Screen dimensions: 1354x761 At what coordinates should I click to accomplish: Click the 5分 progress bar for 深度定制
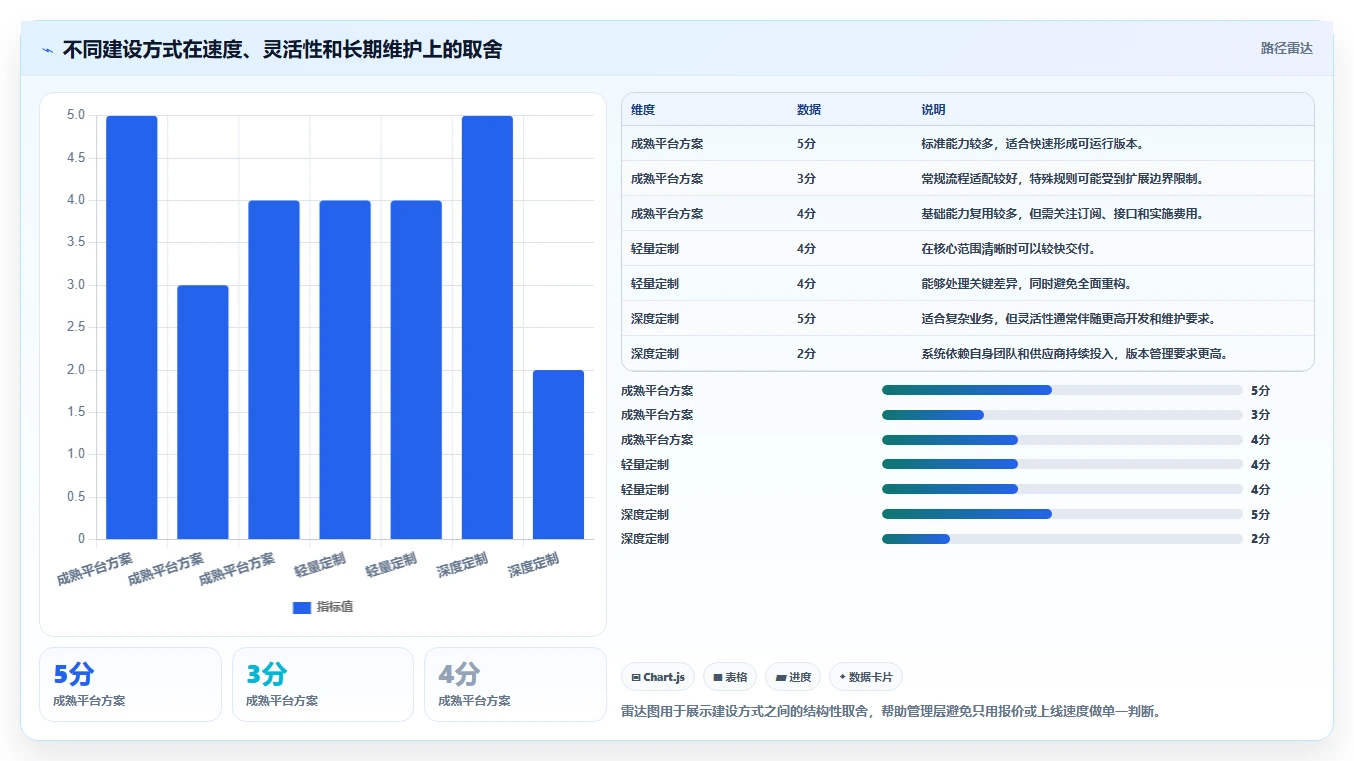coord(1062,514)
